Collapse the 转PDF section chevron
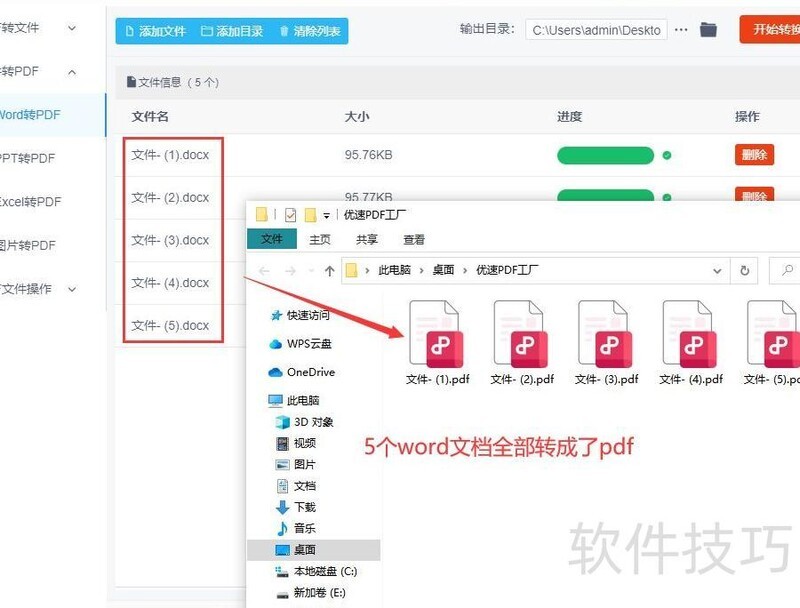800x608 pixels. click(70, 71)
